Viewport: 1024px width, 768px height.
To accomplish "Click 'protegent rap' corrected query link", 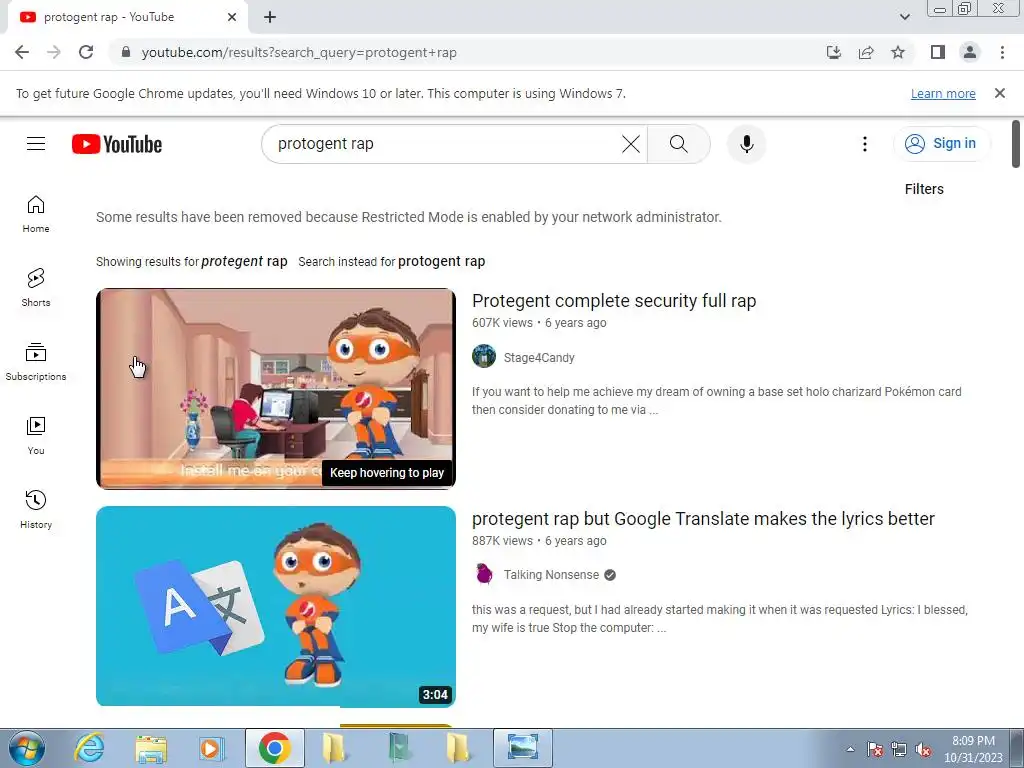I will [244, 261].
